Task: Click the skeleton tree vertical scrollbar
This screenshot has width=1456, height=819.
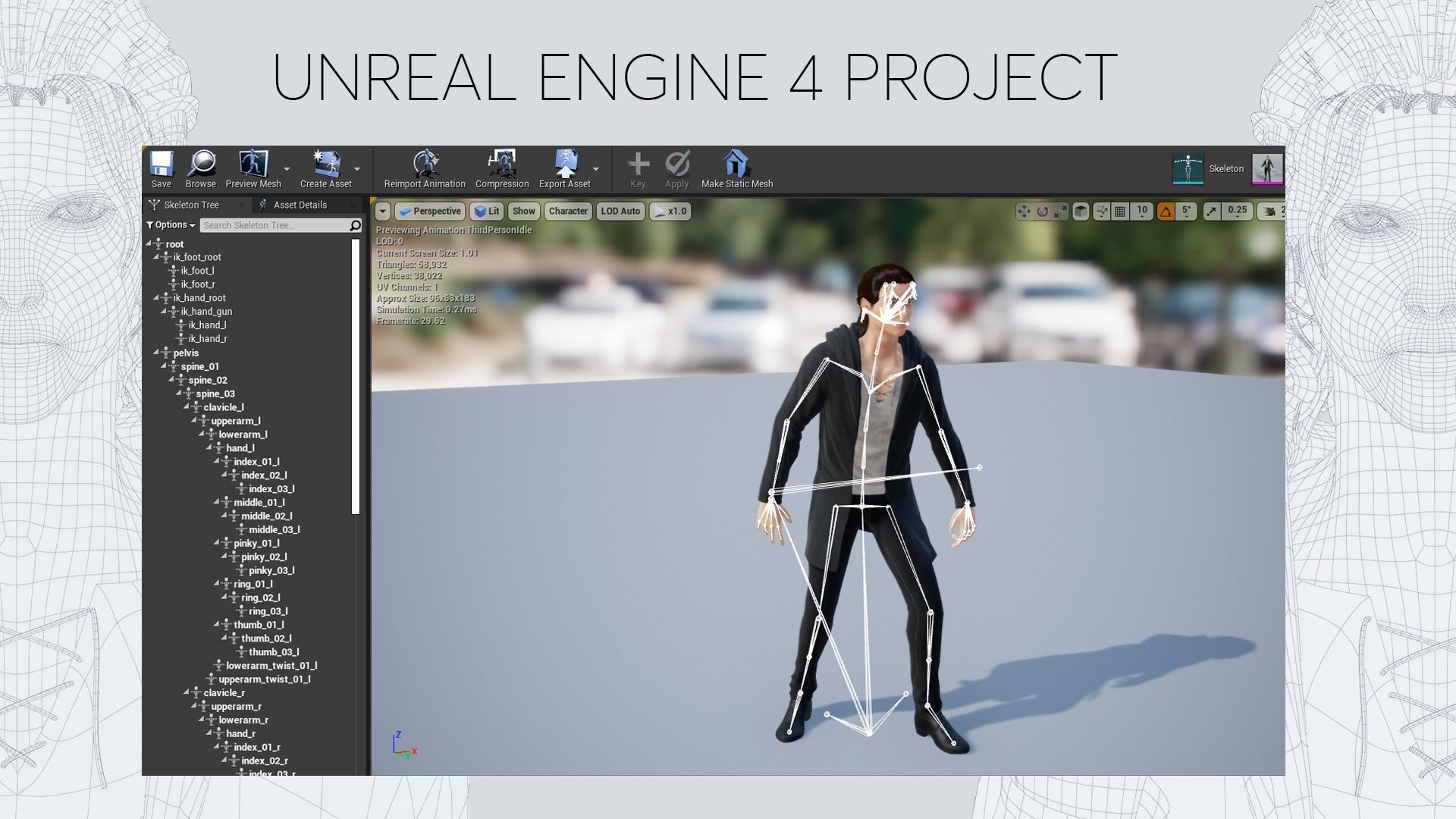Action: click(x=356, y=377)
